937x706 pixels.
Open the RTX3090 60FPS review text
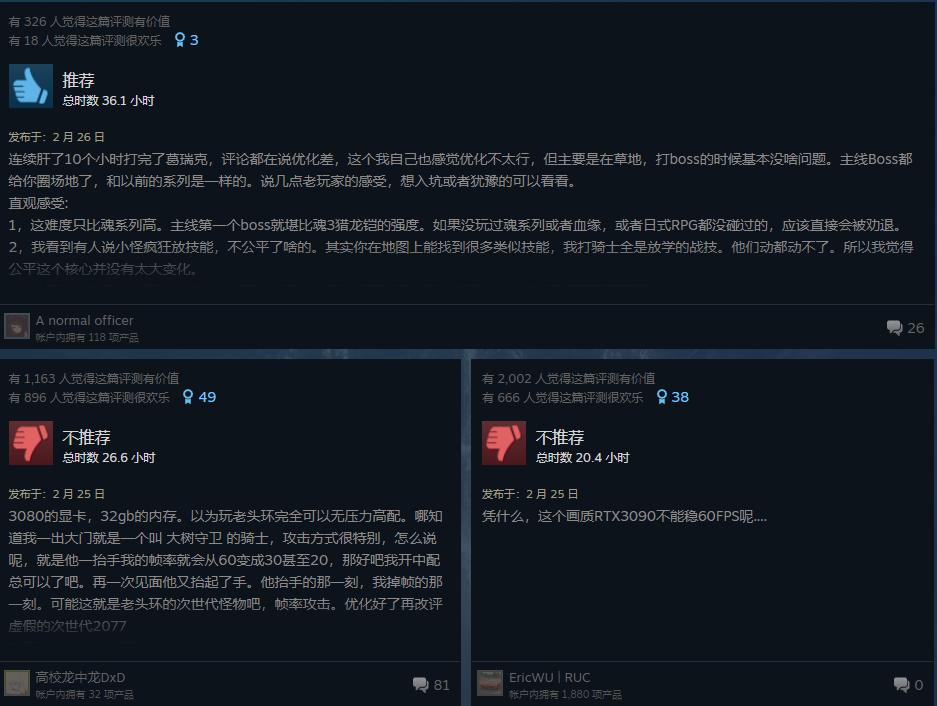624,516
